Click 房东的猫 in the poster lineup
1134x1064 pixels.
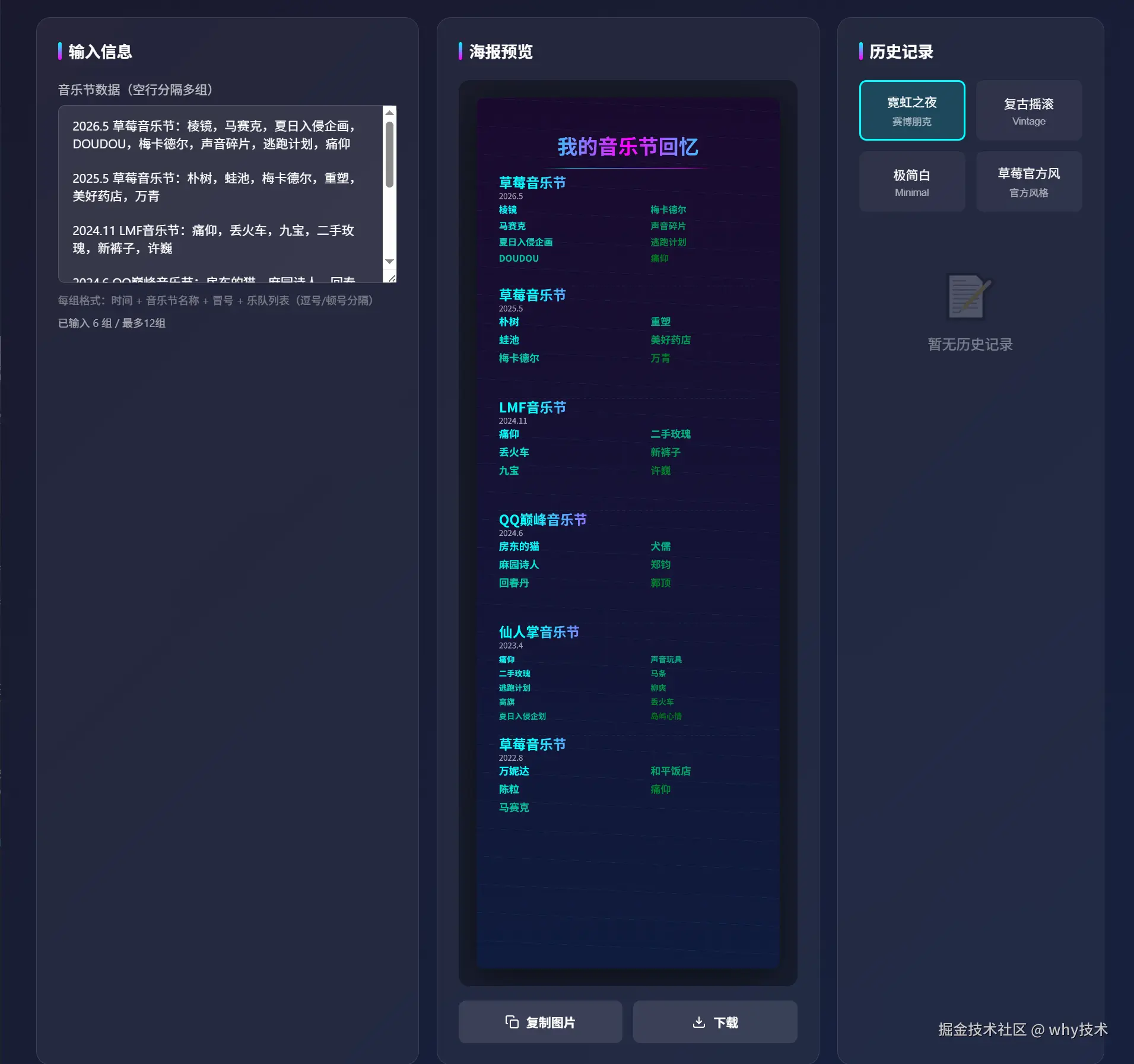pos(519,546)
